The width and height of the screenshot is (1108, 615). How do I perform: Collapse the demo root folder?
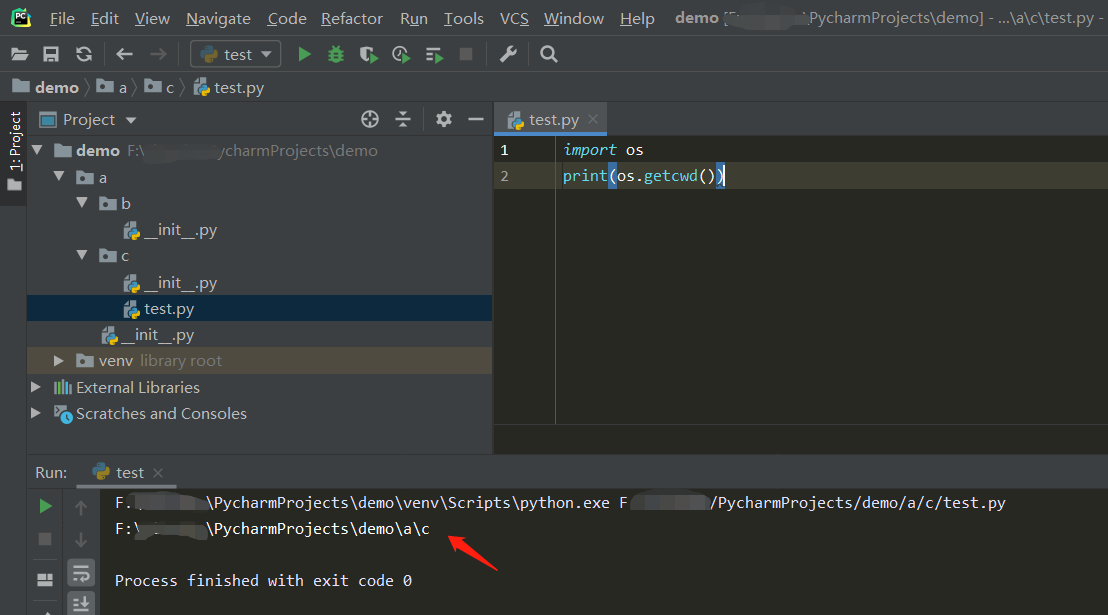click(37, 150)
